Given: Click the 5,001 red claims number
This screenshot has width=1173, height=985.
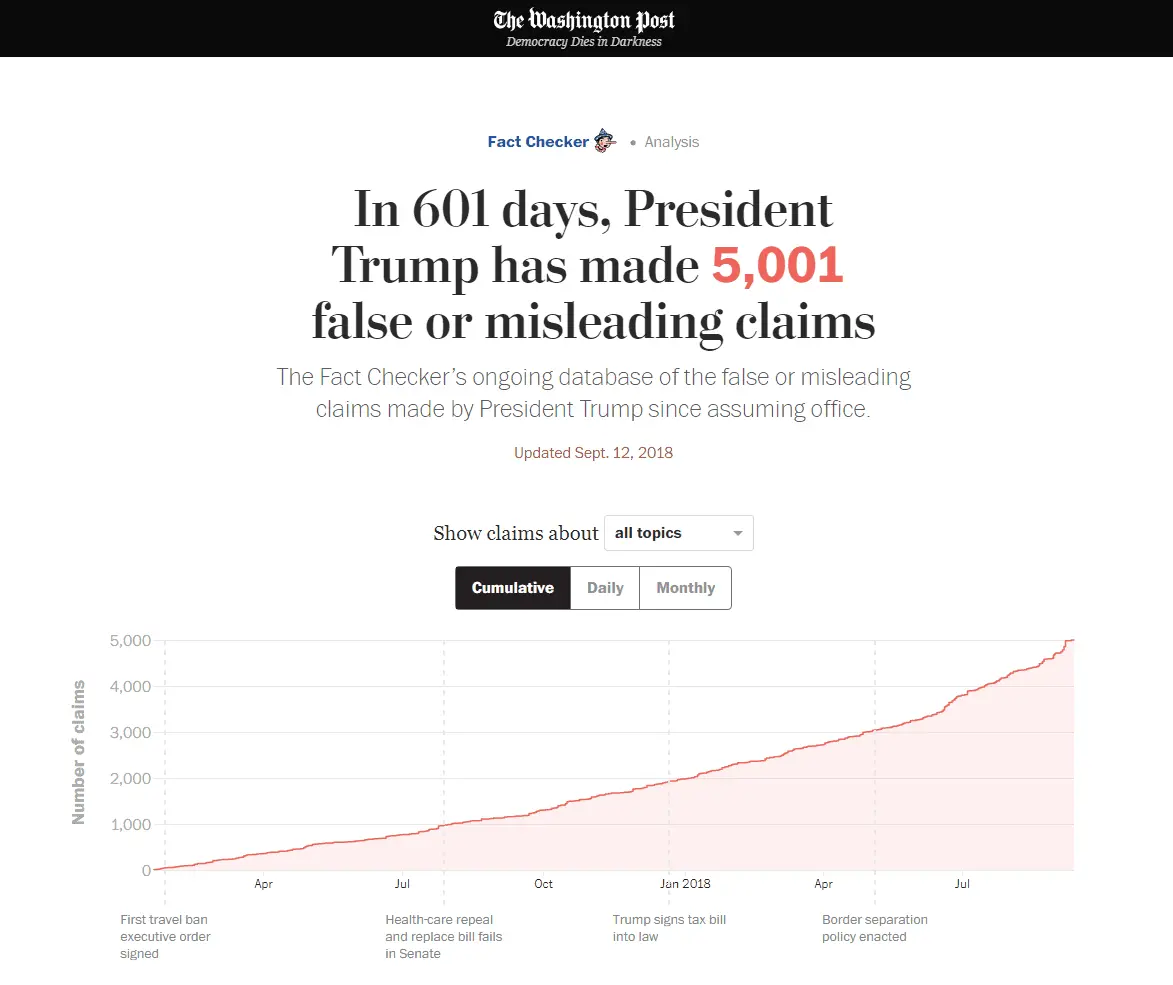Looking at the screenshot, I should (x=778, y=265).
